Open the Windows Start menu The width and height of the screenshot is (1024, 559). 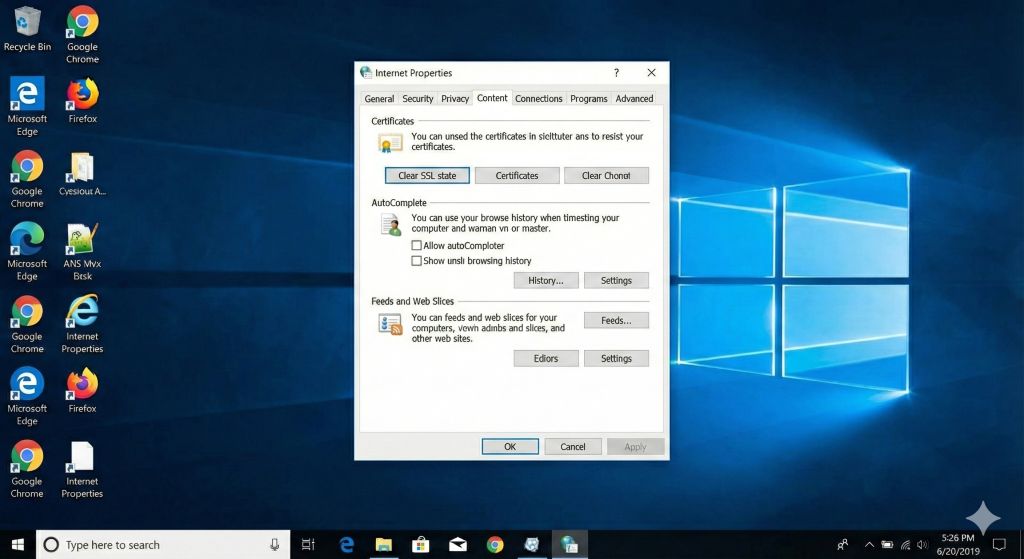[18, 545]
